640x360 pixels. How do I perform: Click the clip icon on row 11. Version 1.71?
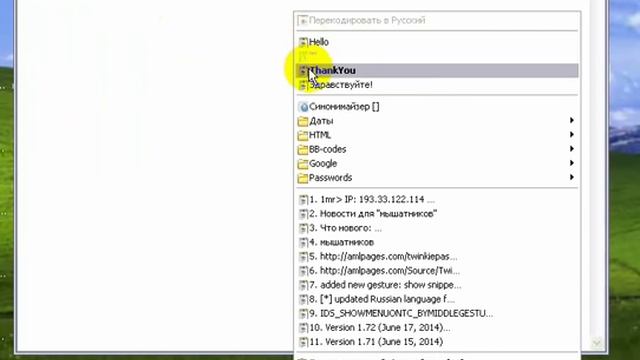pyautogui.click(x=303, y=342)
